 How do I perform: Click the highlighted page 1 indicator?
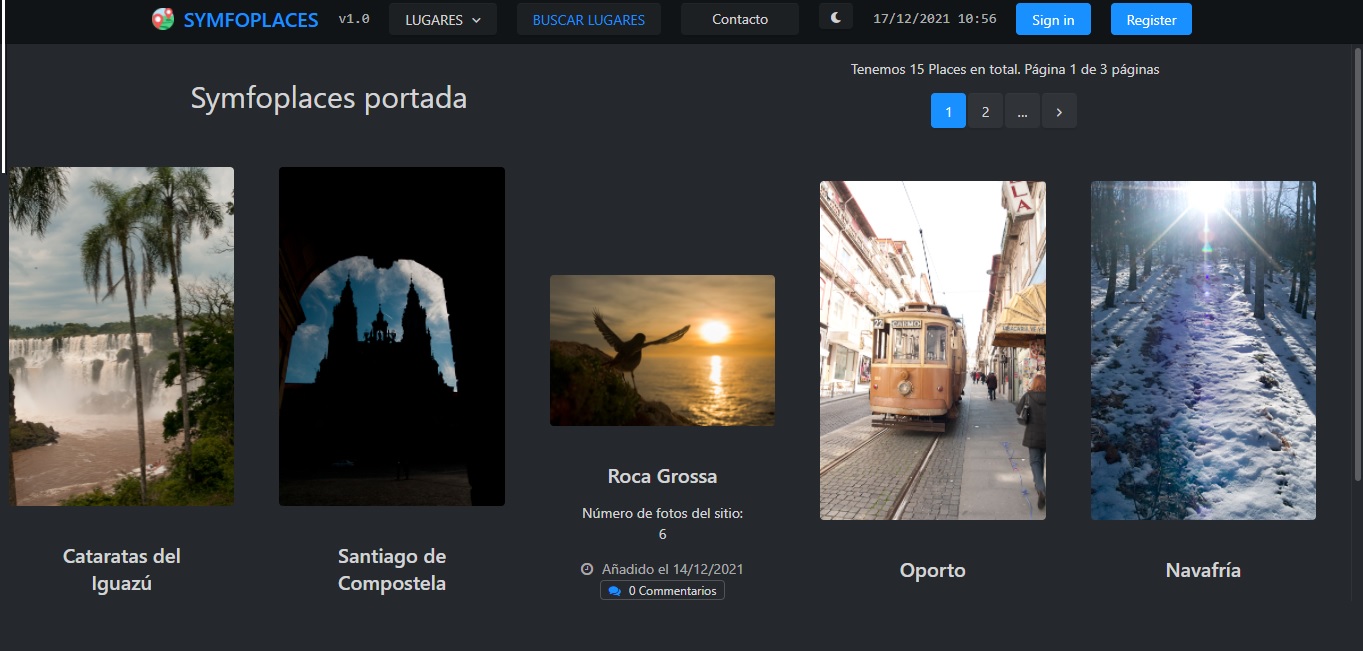[948, 110]
